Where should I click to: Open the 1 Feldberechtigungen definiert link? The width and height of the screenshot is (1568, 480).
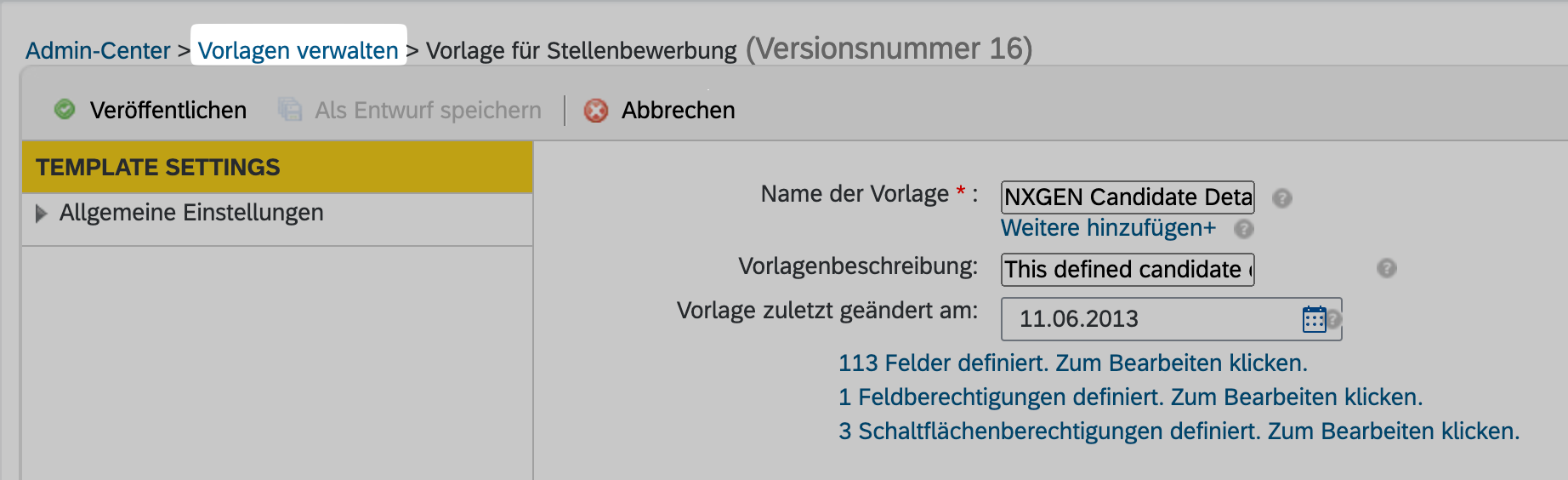tap(1130, 397)
